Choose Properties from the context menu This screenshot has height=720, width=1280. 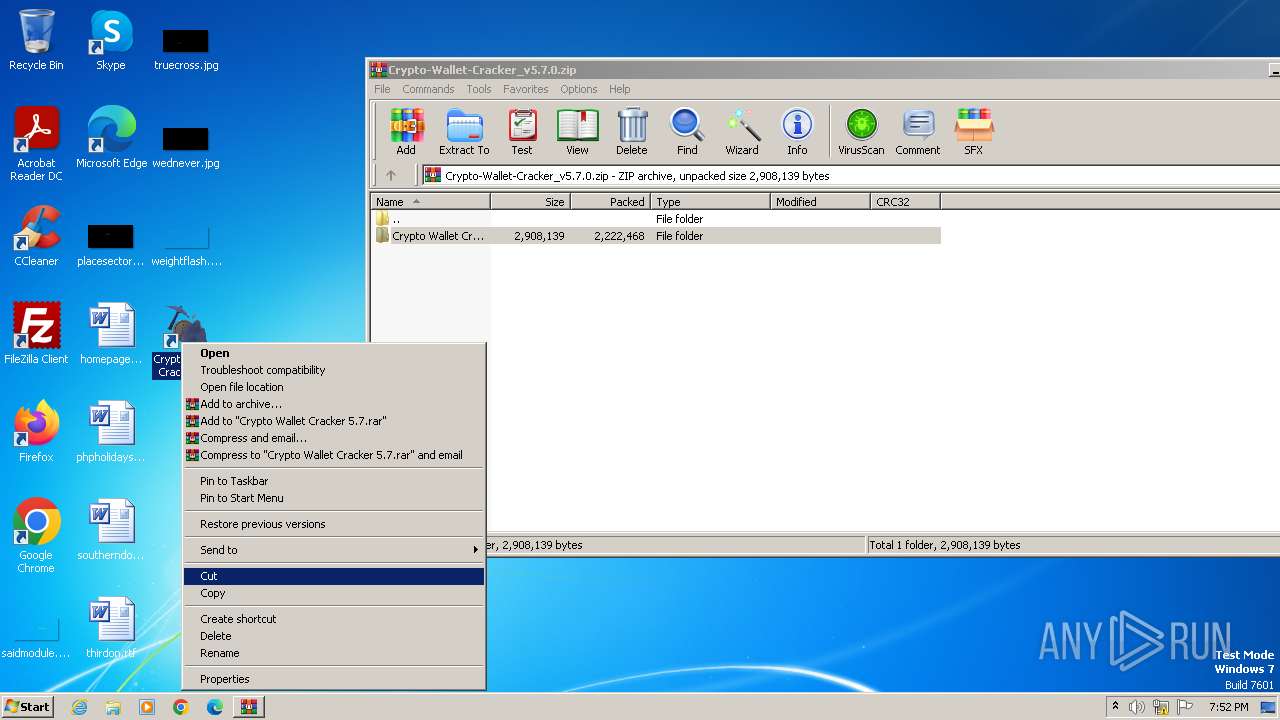point(225,679)
